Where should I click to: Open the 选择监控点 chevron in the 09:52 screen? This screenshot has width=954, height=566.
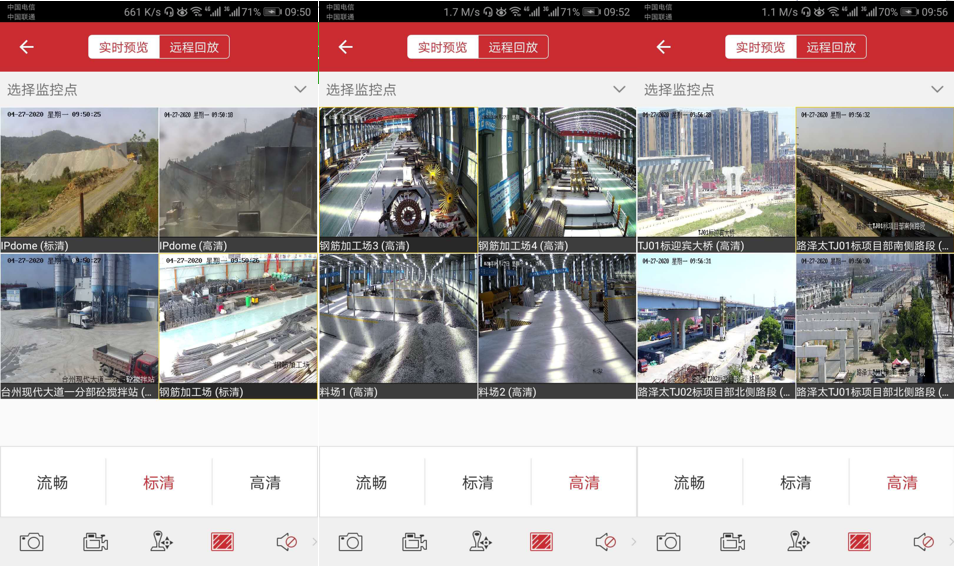(x=619, y=89)
